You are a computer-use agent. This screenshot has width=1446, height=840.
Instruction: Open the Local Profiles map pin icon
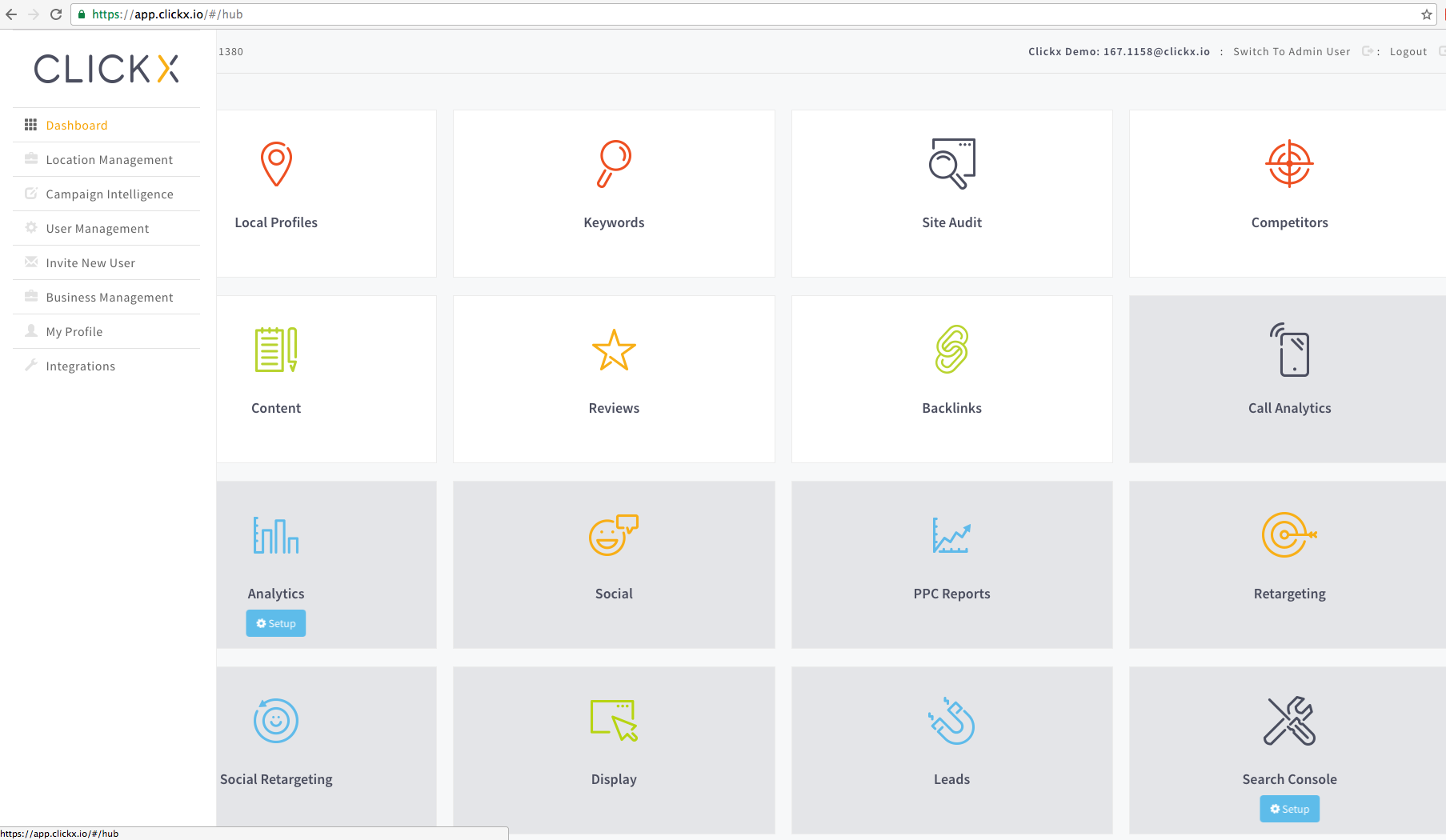[x=276, y=164]
